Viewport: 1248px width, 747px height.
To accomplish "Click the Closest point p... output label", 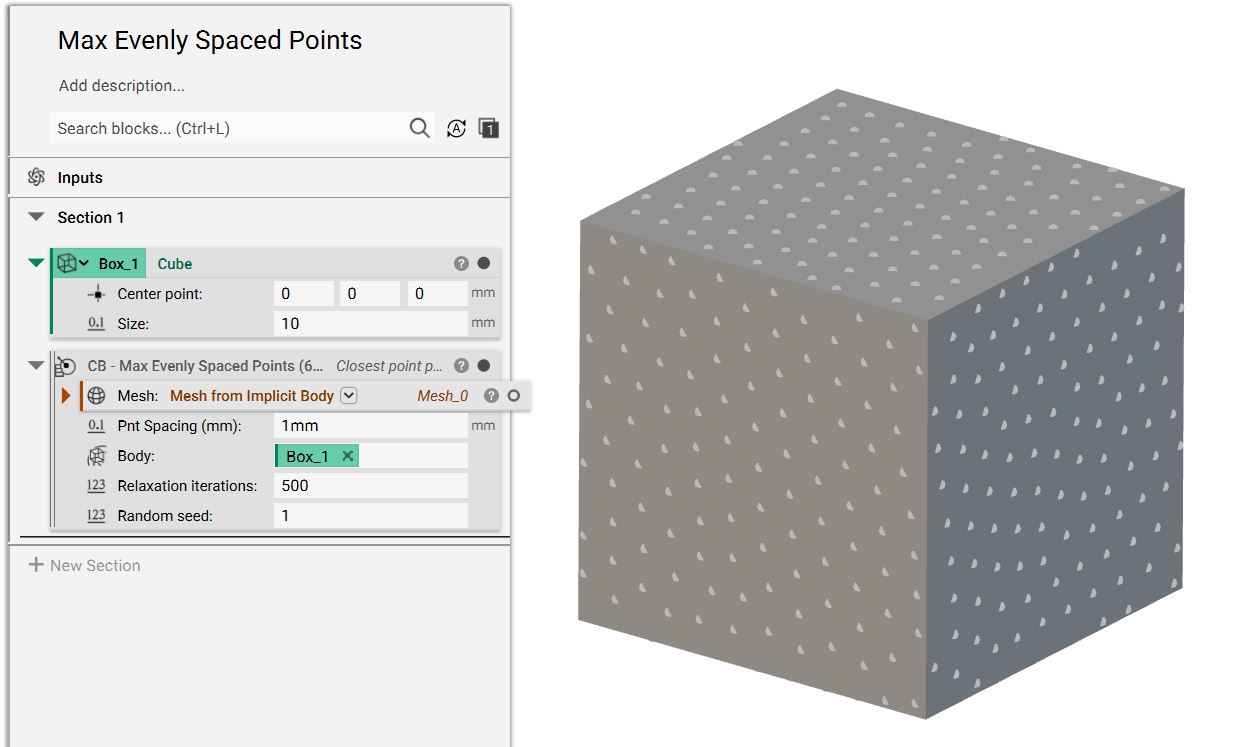I will click(389, 366).
